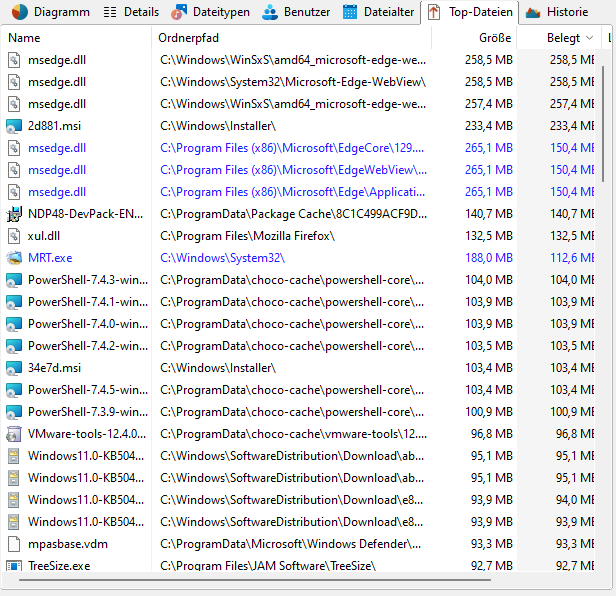Screen dimensions: 616x596
Task: Click the PowerShell-7.4.0 installer icon
Action: [x=14, y=324]
